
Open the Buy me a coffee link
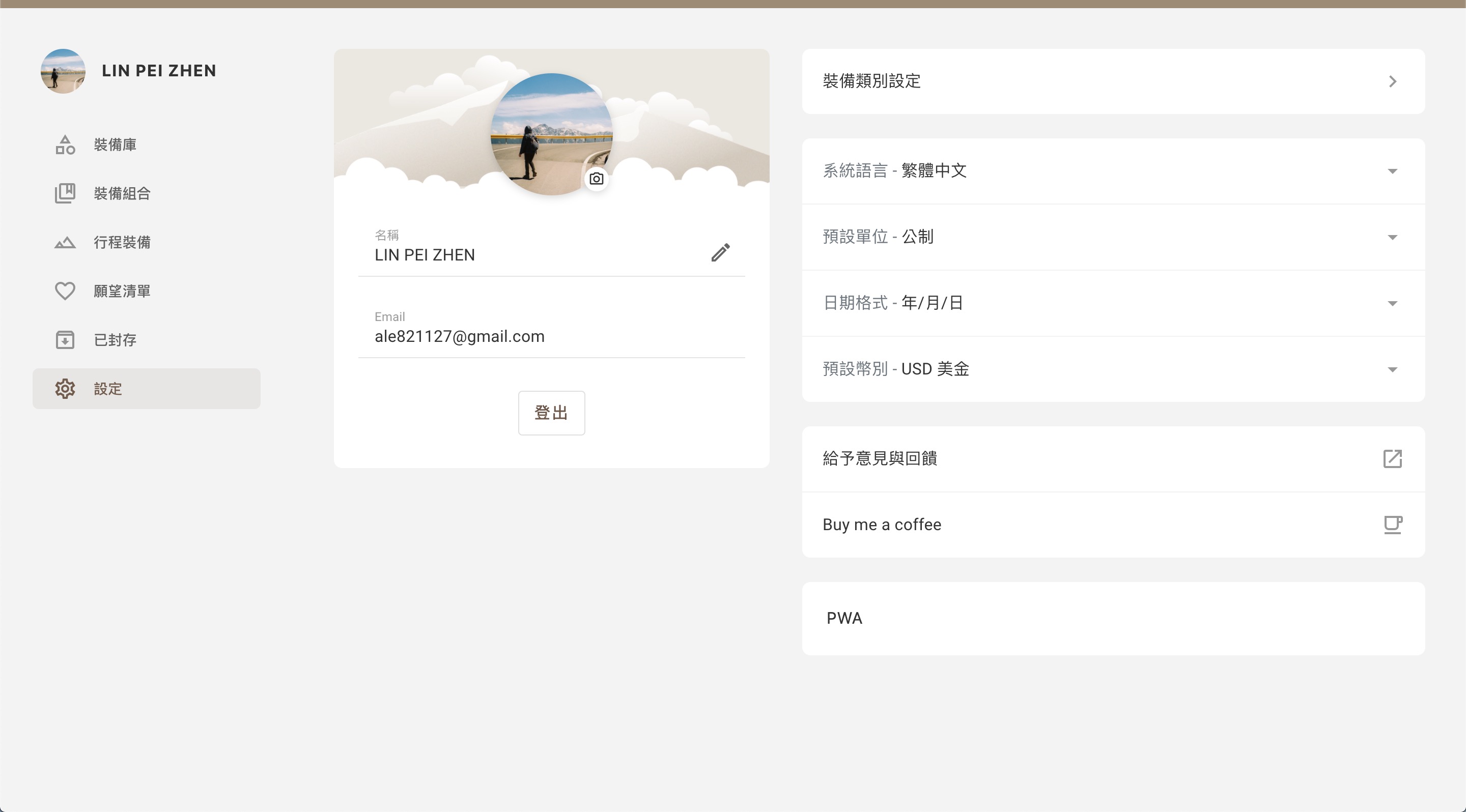(1113, 525)
